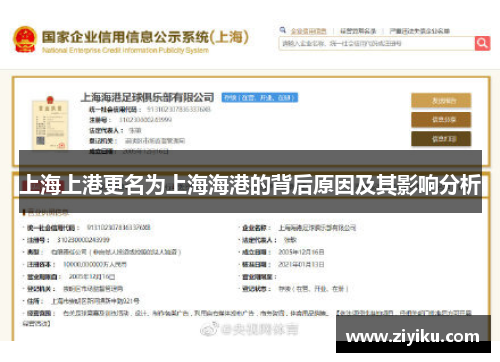Click the 信息打印 button
Image resolution: width=500 pixels, height=362 pixels.
[441, 139]
